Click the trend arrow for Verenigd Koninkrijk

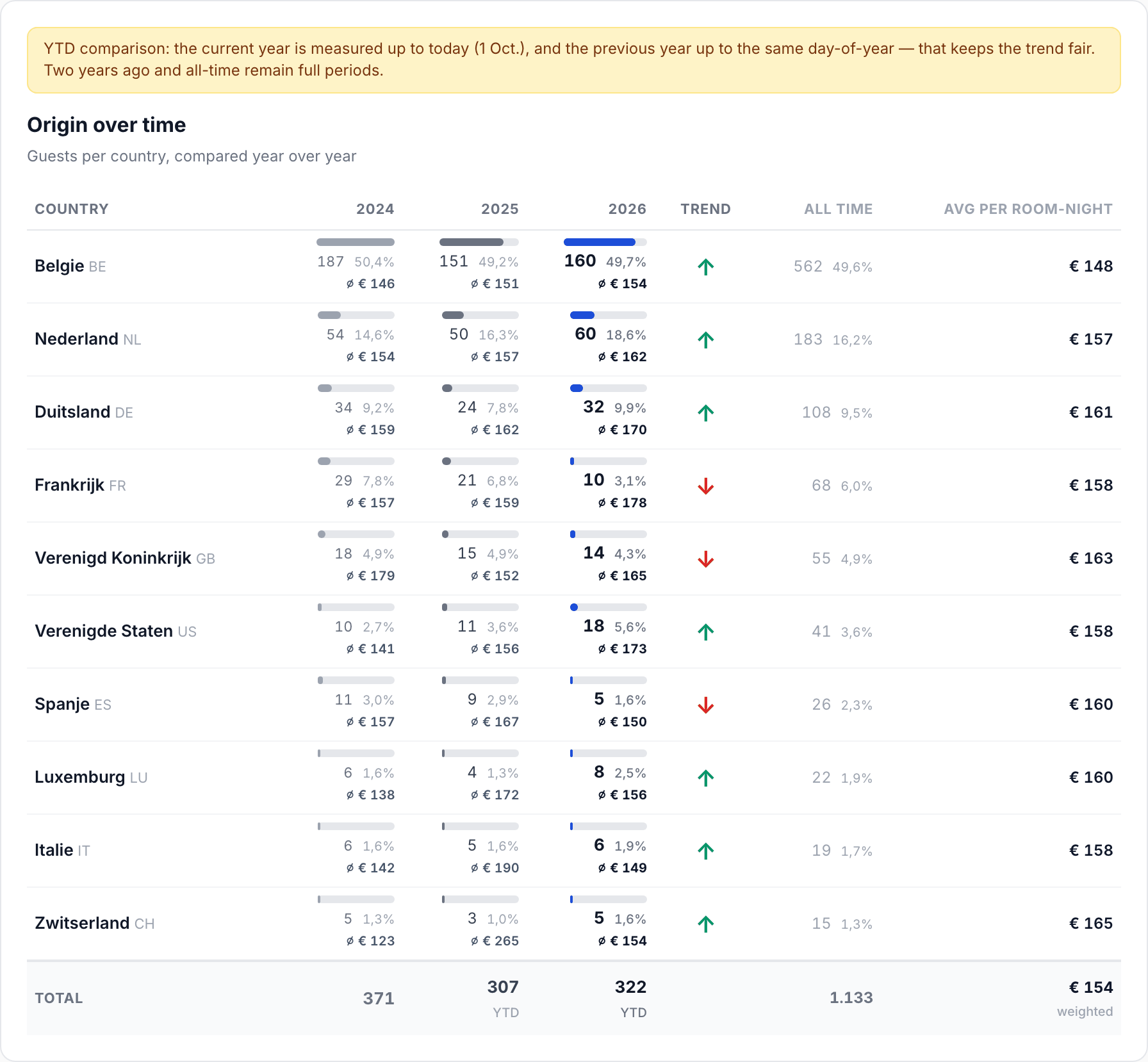(705, 559)
